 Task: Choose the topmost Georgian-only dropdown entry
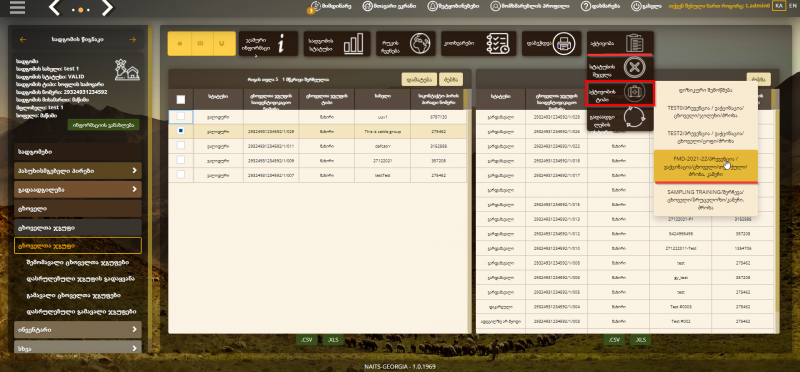706,90
